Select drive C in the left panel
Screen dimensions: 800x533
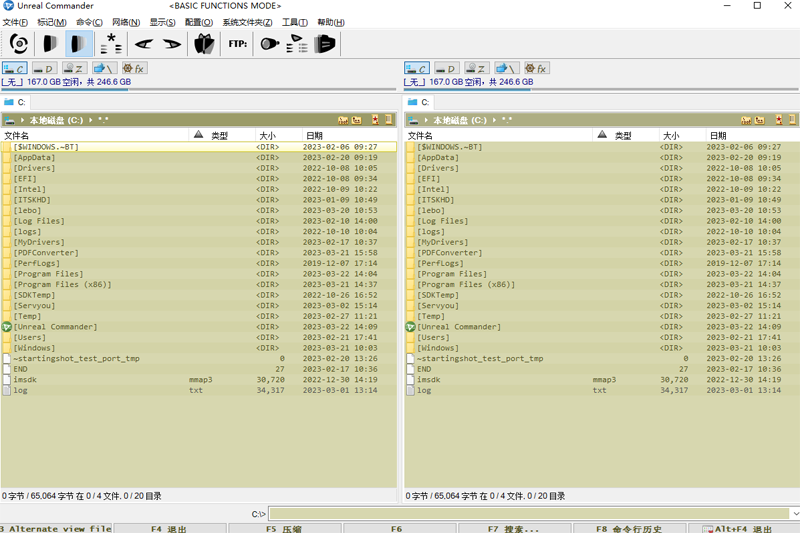(14, 68)
